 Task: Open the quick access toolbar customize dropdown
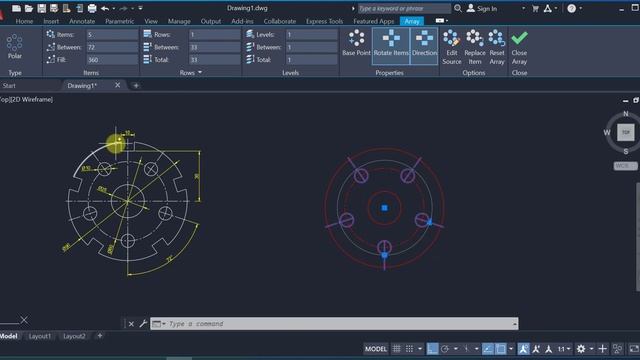[x=140, y=8]
